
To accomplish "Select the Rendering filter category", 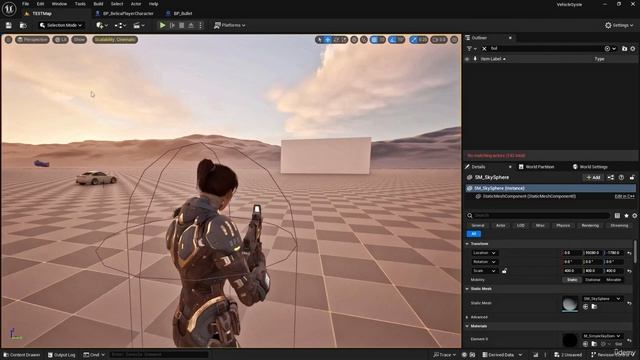I will pyautogui.click(x=590, y=225).
